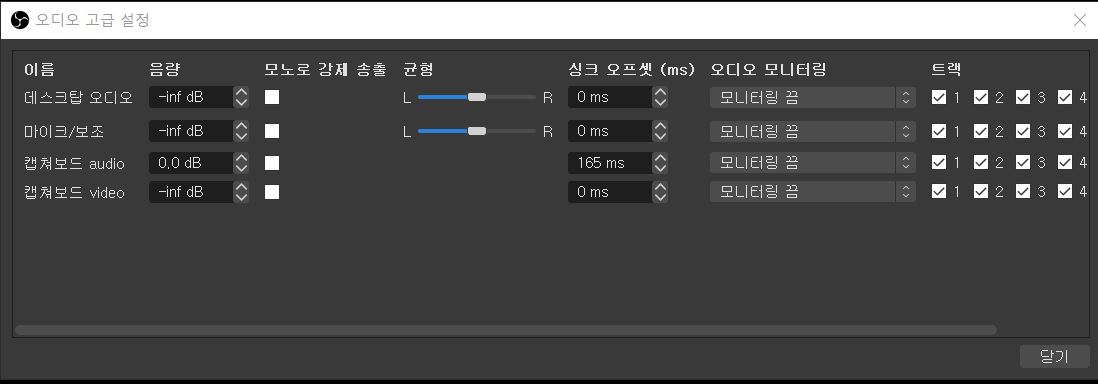The height and width of the screenshot is (384, 1098).
Task: Uncheck track 1 for 마이크/보조
Action: 938,131
